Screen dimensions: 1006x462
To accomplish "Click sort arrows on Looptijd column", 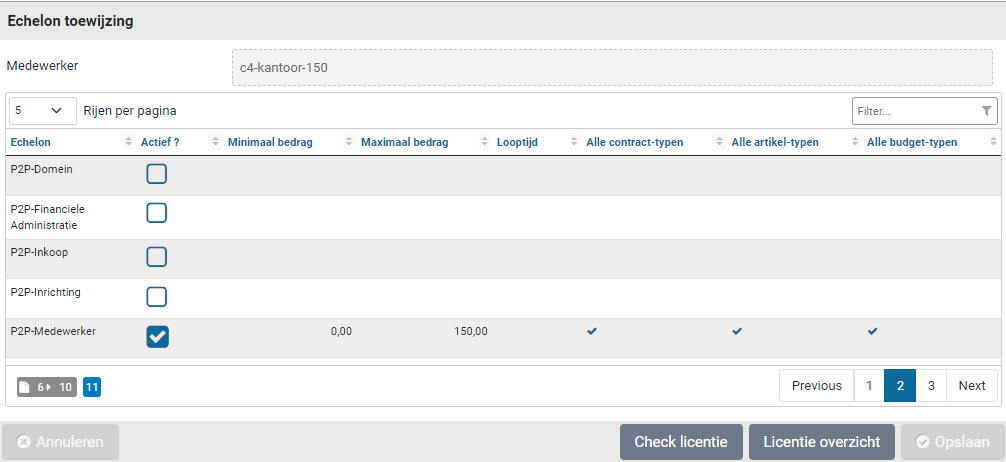I will point(575,142).
